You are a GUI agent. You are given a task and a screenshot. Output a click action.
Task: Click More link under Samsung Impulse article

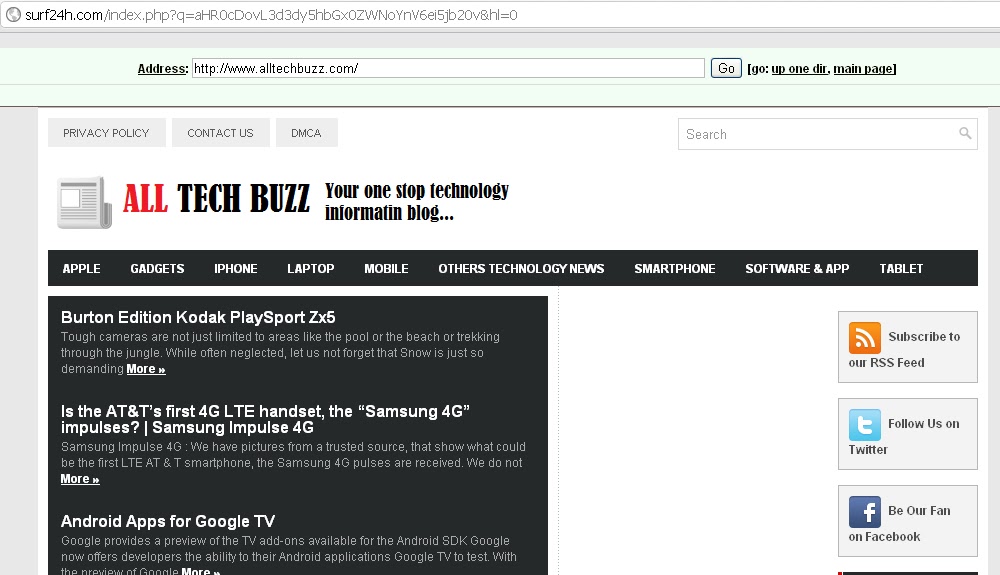pos(80,479)
